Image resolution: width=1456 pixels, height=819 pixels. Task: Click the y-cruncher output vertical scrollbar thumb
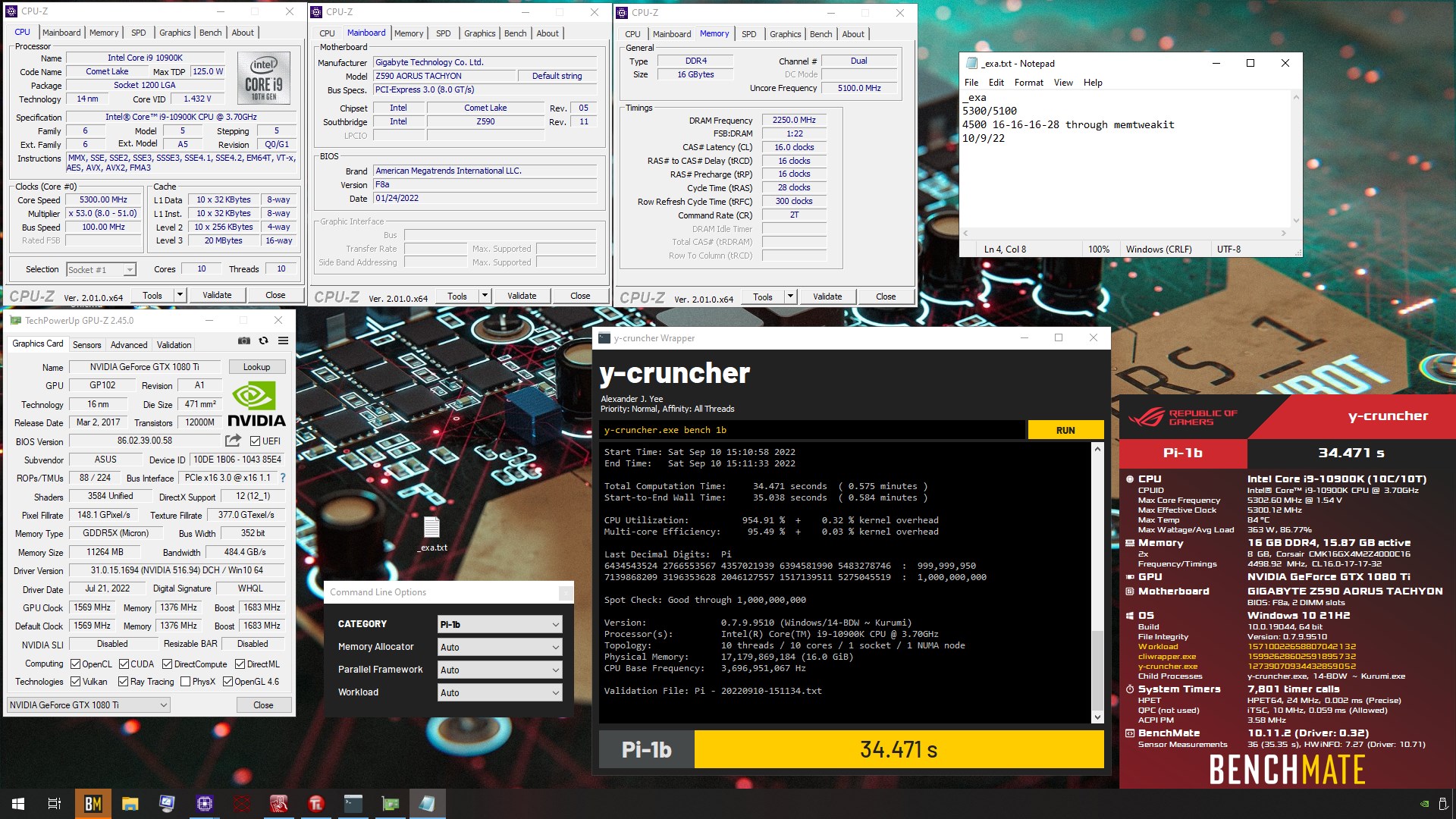coord(1097,670)
